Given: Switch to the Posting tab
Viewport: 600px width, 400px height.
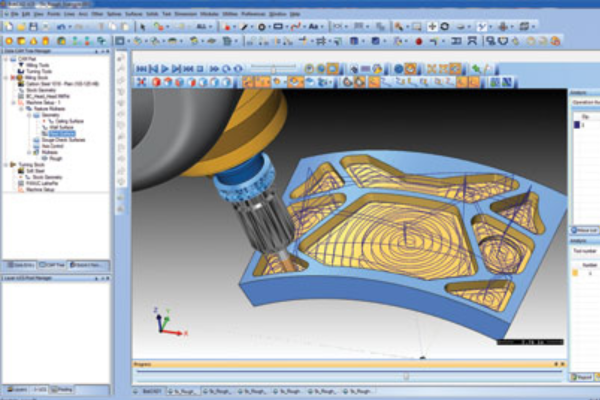Looking at the screenshot, I should coord(63,388).
